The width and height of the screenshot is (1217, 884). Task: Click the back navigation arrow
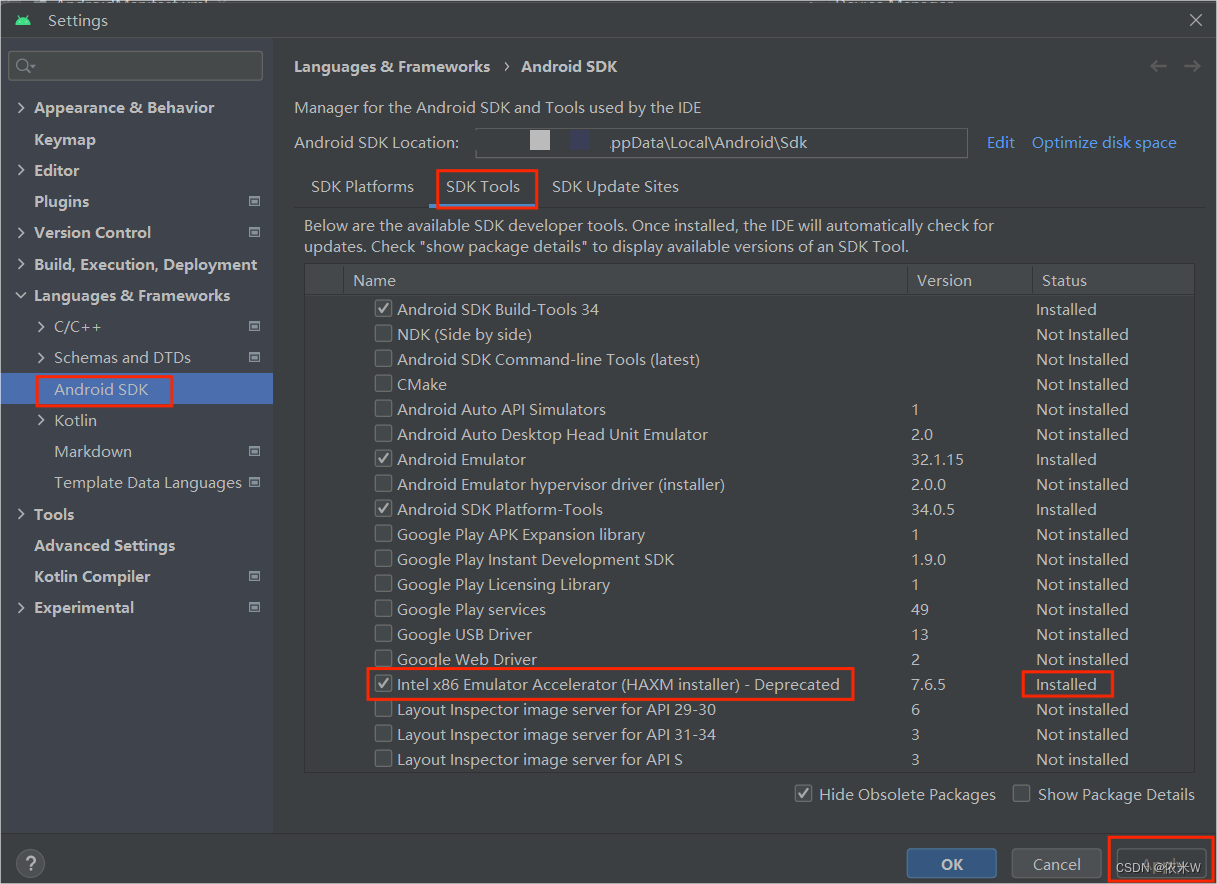pyautogui.click(x=1158, y=66)
